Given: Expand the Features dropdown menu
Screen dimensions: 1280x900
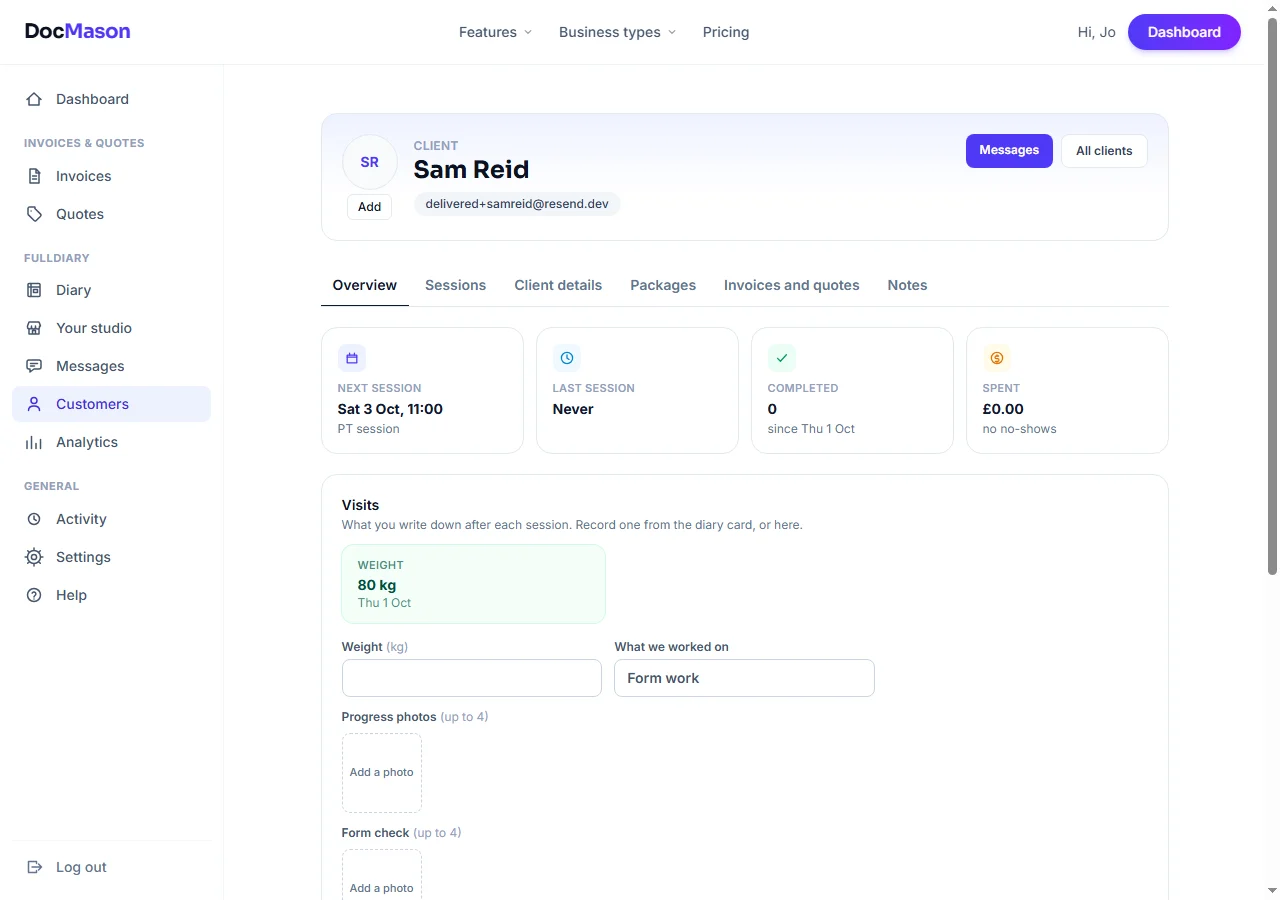Looking at the screenshot, I should click(495, 32).
